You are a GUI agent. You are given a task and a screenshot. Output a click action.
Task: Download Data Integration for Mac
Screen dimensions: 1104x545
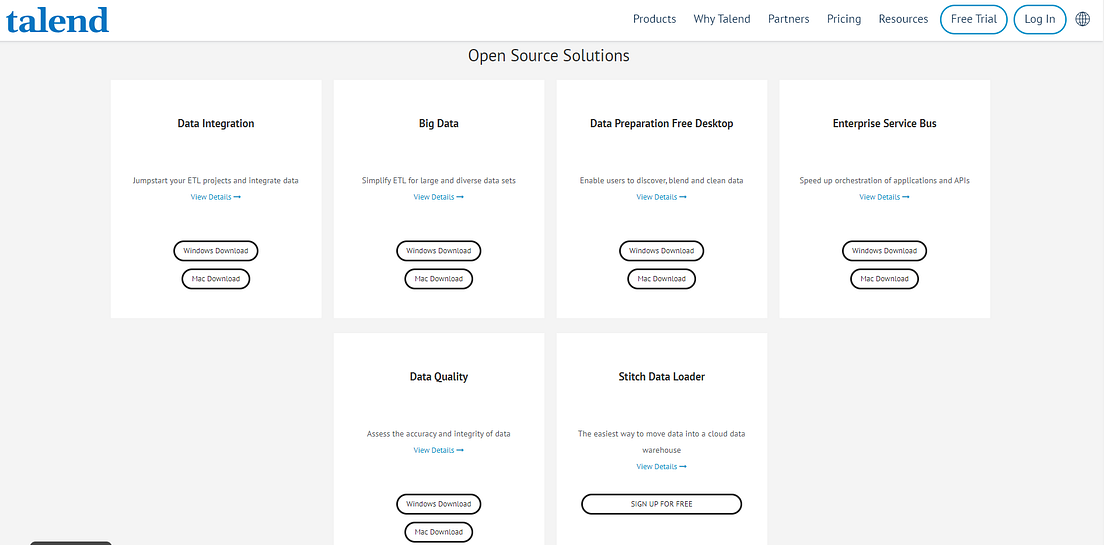pos(215,279)
